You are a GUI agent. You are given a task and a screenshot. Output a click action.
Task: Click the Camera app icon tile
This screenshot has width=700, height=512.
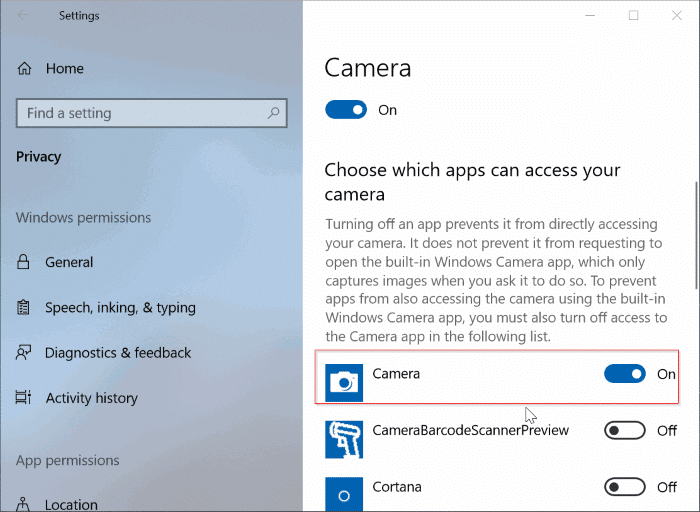344,383
